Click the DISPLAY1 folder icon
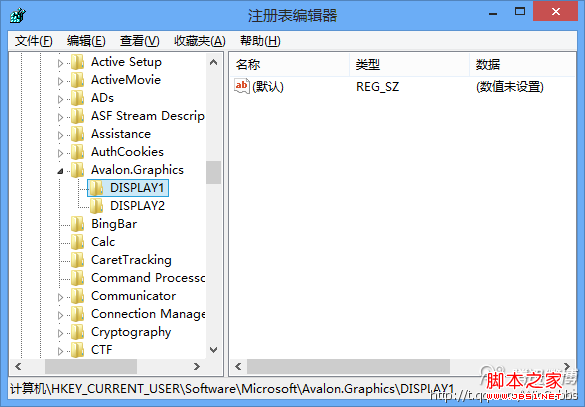 [x=97, y=188]
